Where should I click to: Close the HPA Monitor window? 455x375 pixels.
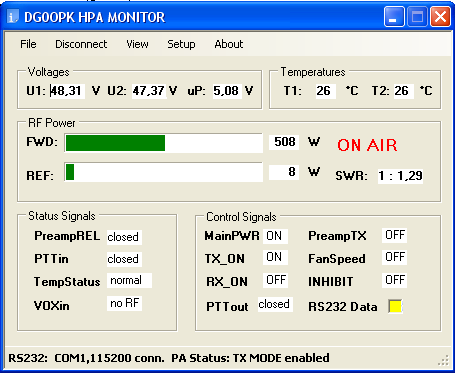[440, 17]
